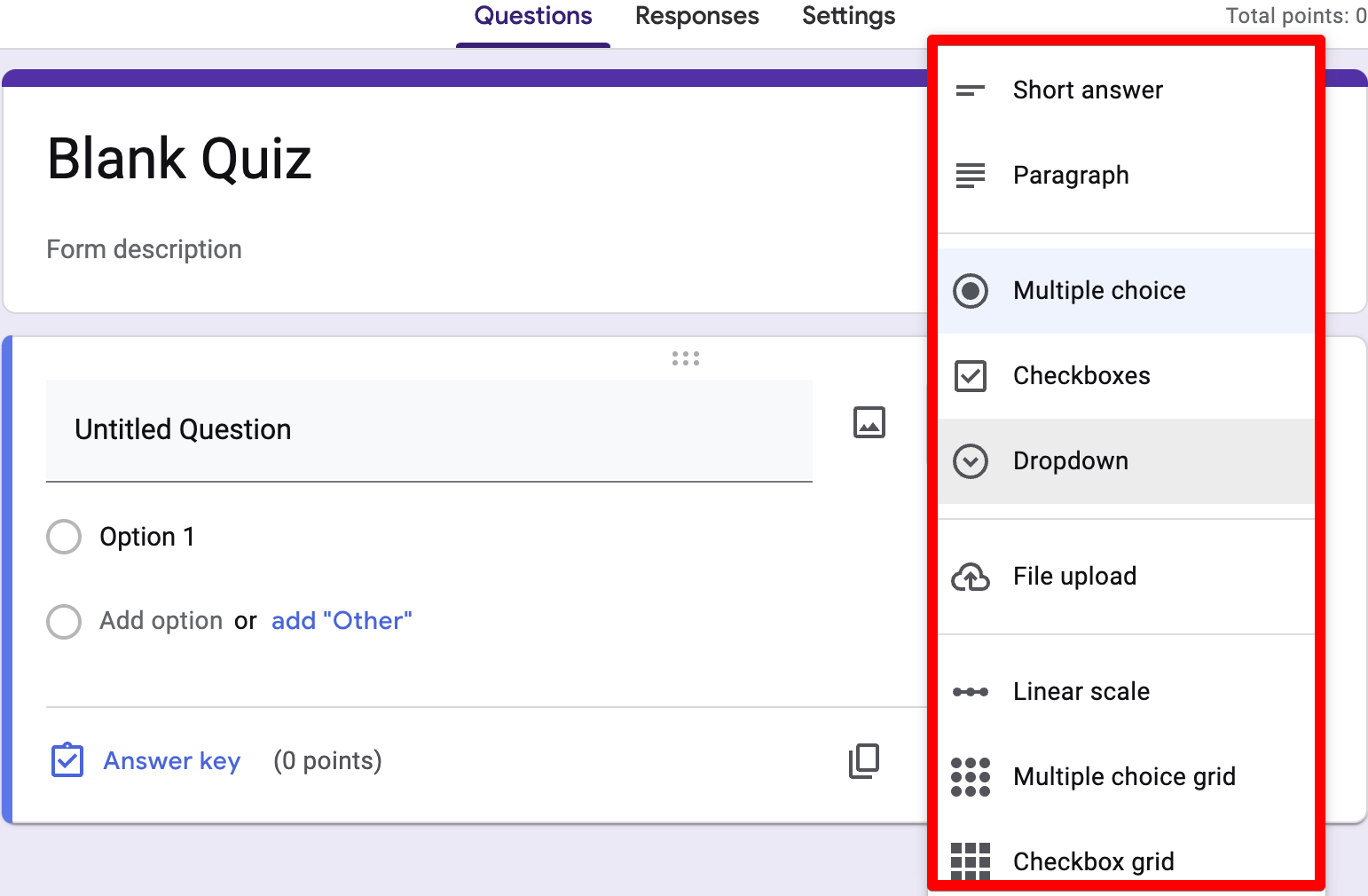Screen dimensions: 1368x896
Task: Click the Answer key clipboard icon
Action: (x=67, y=760)
